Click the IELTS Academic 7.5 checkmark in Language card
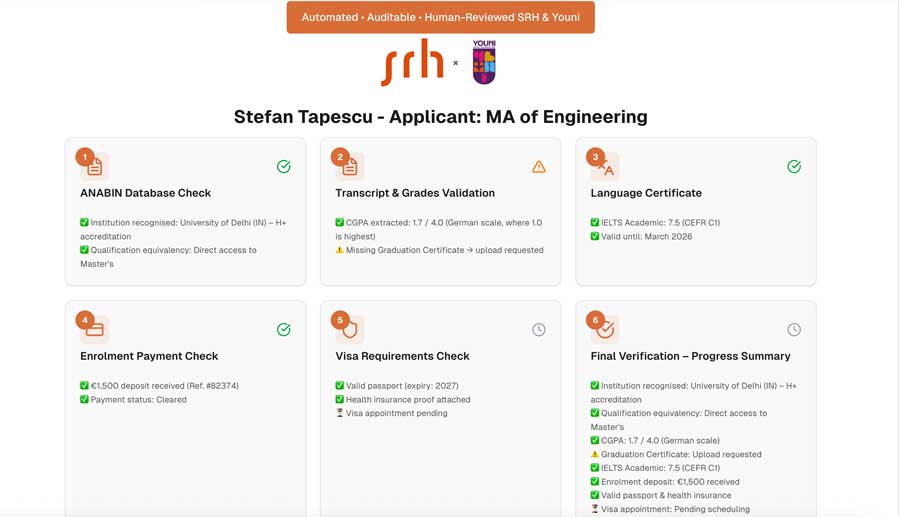 click(x=595, y=223)
